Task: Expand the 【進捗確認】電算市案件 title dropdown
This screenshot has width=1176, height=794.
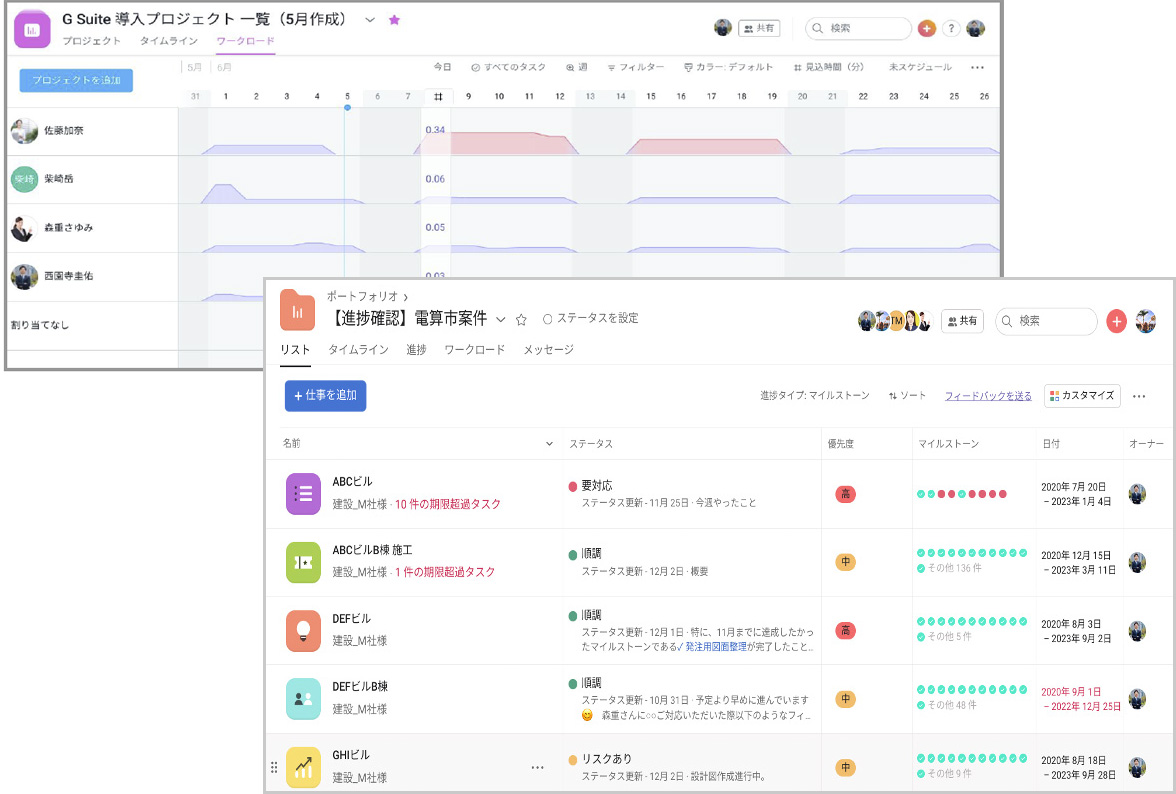Action: 501,319
